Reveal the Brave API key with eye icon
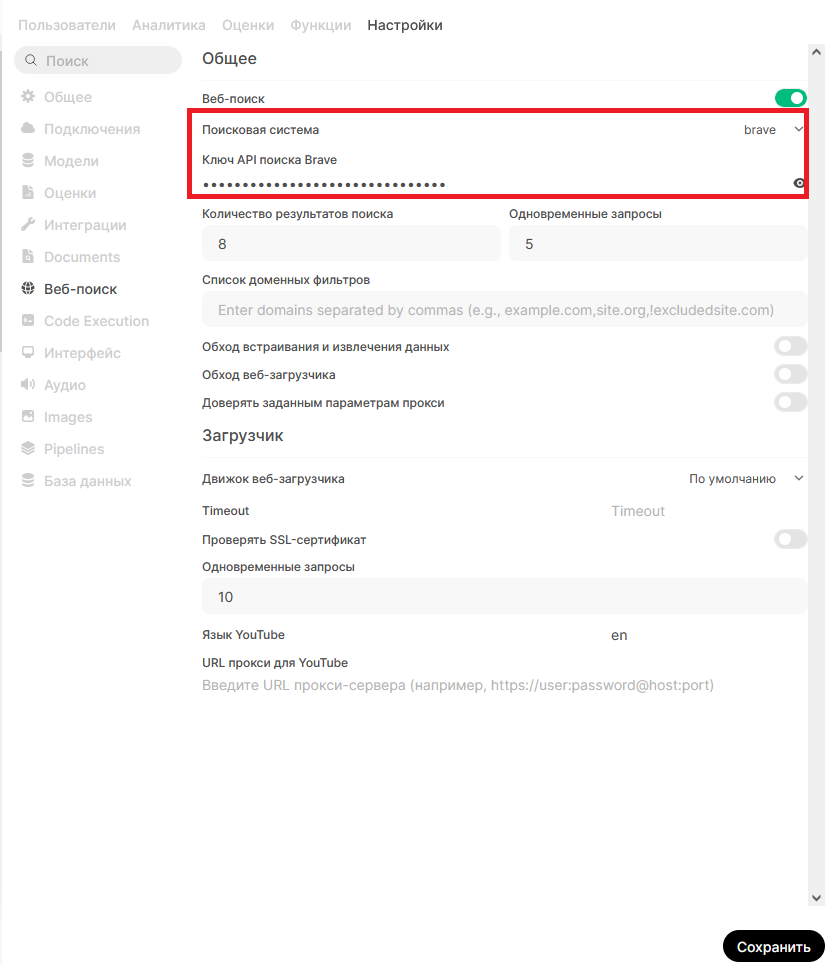 coord(799,183)
